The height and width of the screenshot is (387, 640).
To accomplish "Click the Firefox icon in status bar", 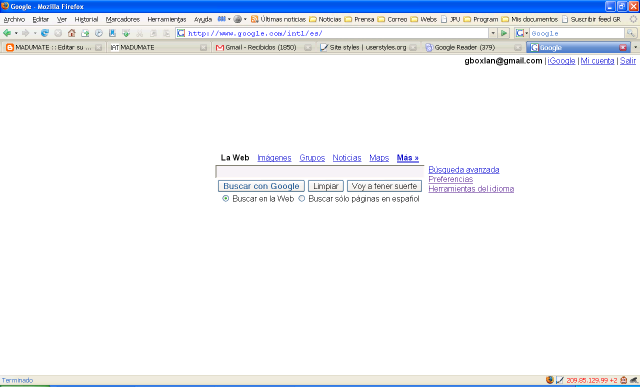I will click(550, 380).
